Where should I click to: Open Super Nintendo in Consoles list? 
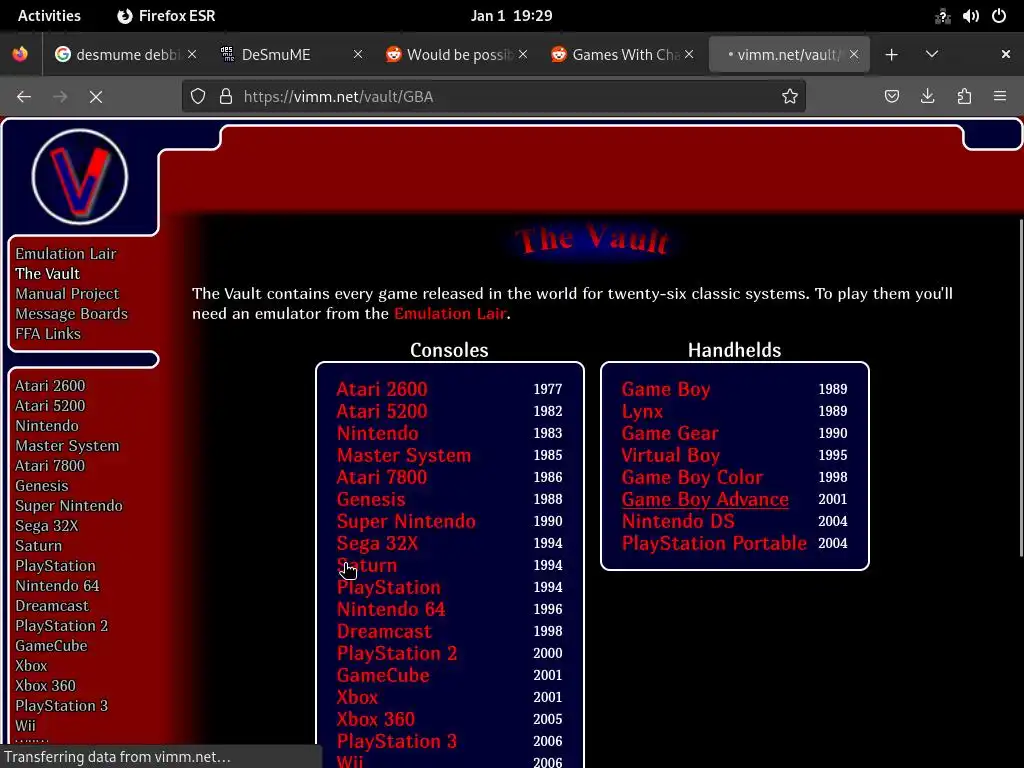coord(406,521)
